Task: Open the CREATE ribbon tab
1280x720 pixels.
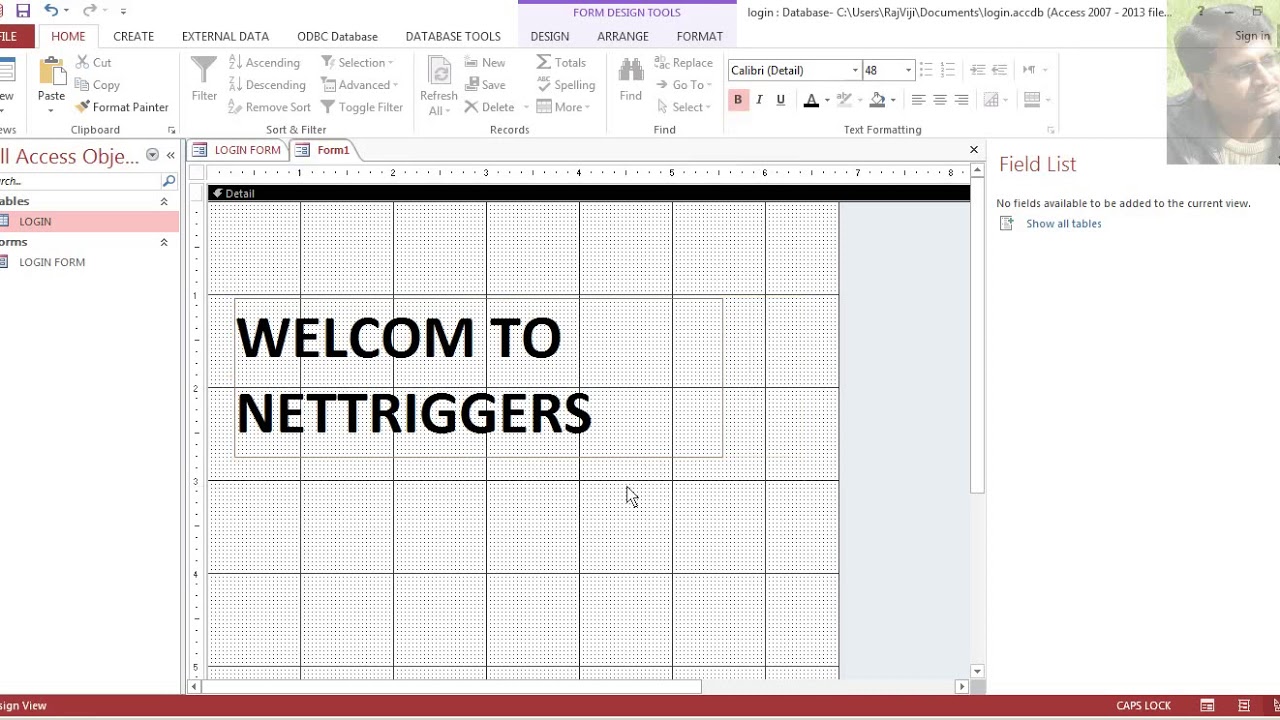Action: [133, 36]
